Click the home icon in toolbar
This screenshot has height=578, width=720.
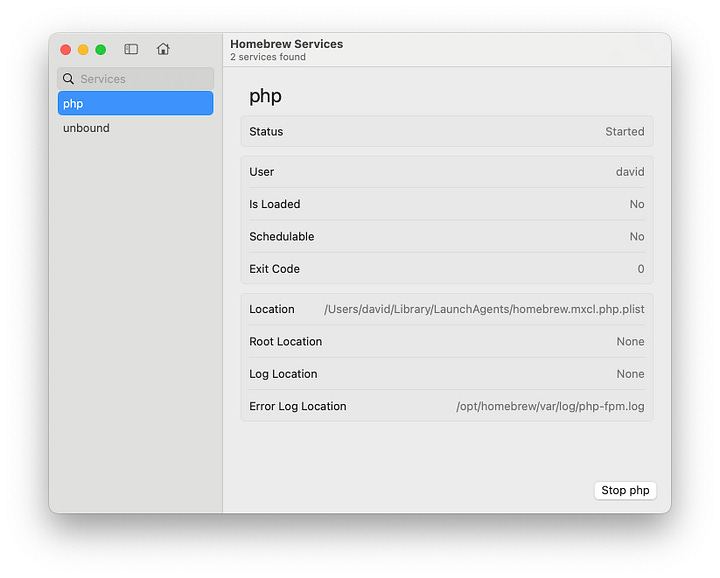pyautogui.click(x=163, y=49)
